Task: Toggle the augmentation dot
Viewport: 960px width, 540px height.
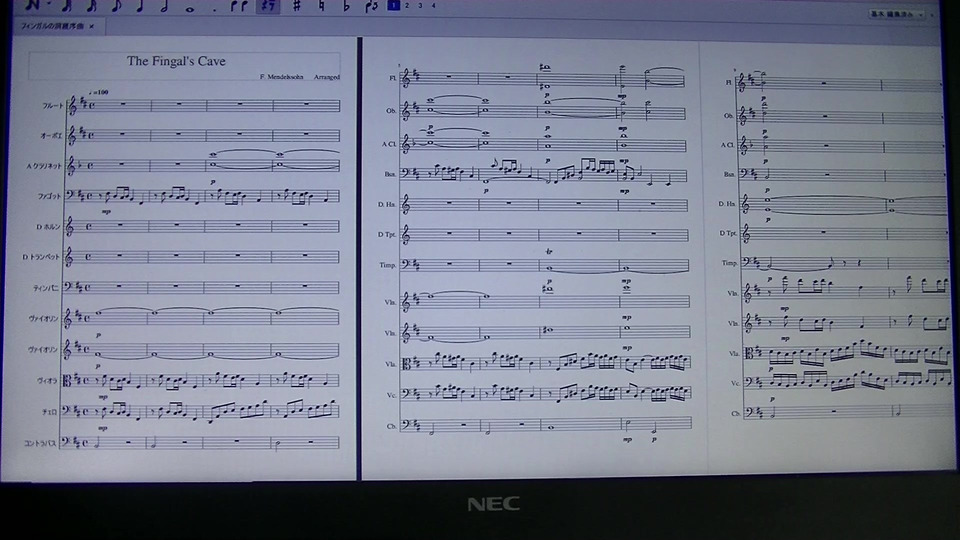Action: (214, 9)
